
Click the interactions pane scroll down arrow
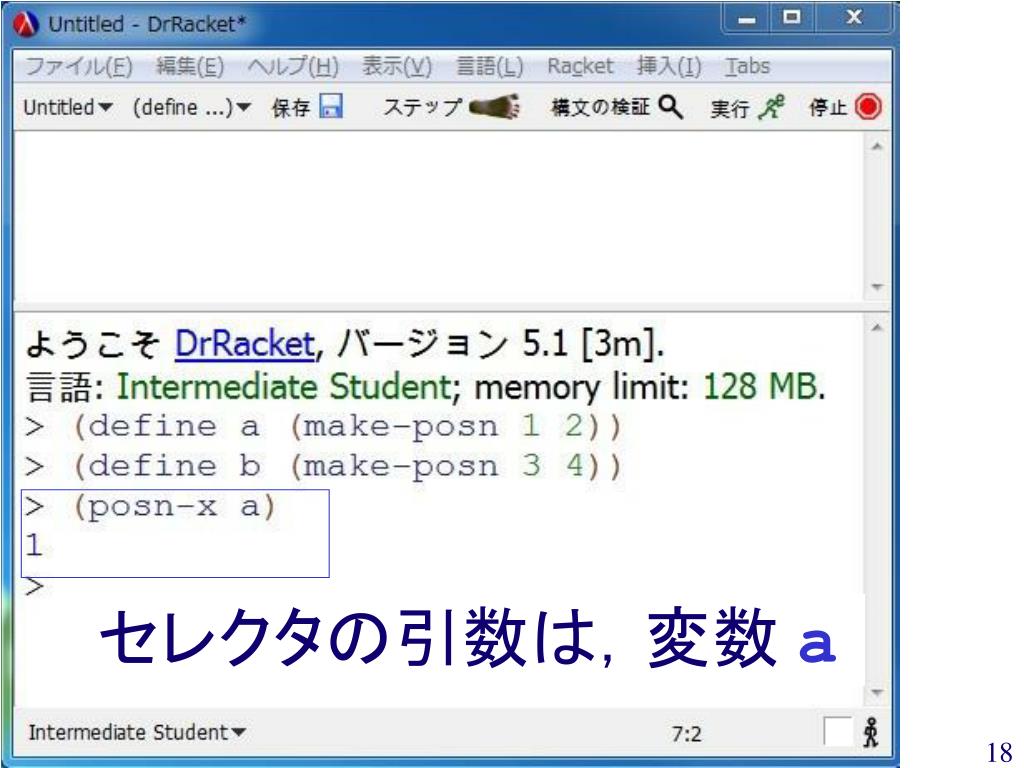(x=877, y=692)
